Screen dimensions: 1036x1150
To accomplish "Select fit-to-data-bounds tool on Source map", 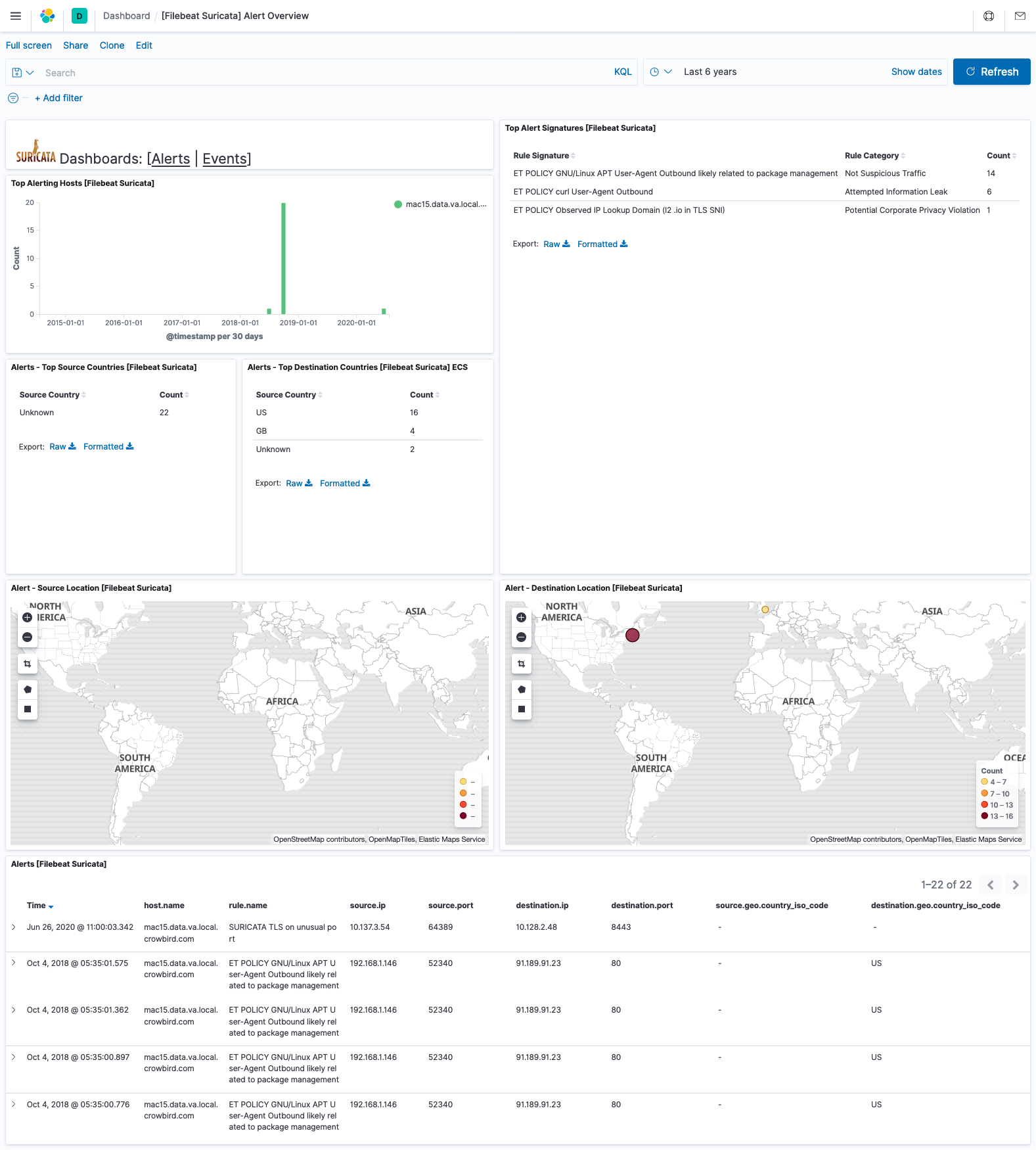I will (x=28, y=664).
